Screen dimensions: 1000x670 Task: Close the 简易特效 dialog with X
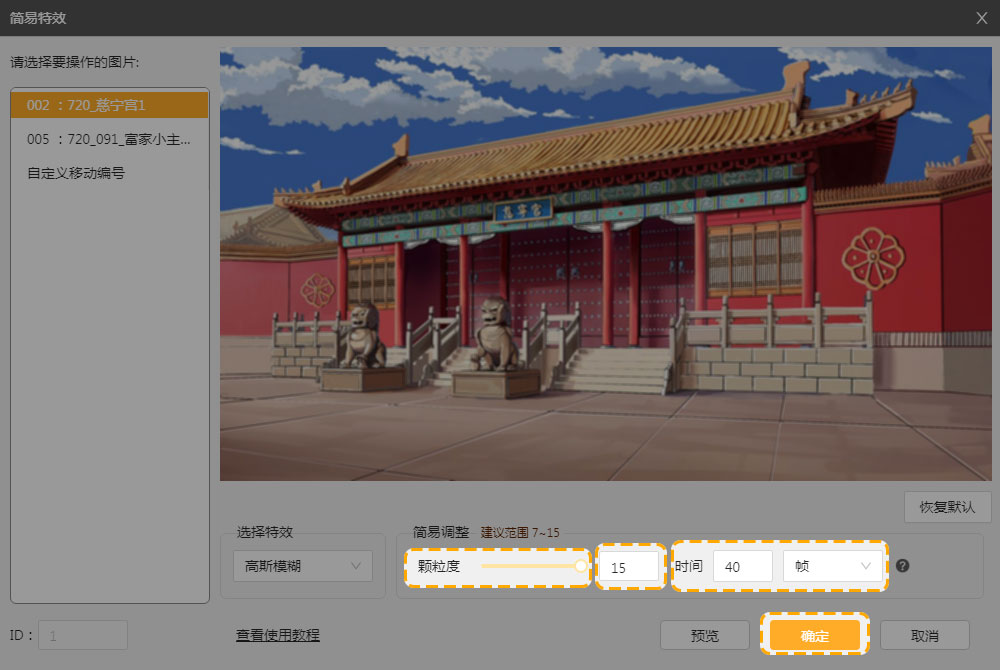click(981, 17)
